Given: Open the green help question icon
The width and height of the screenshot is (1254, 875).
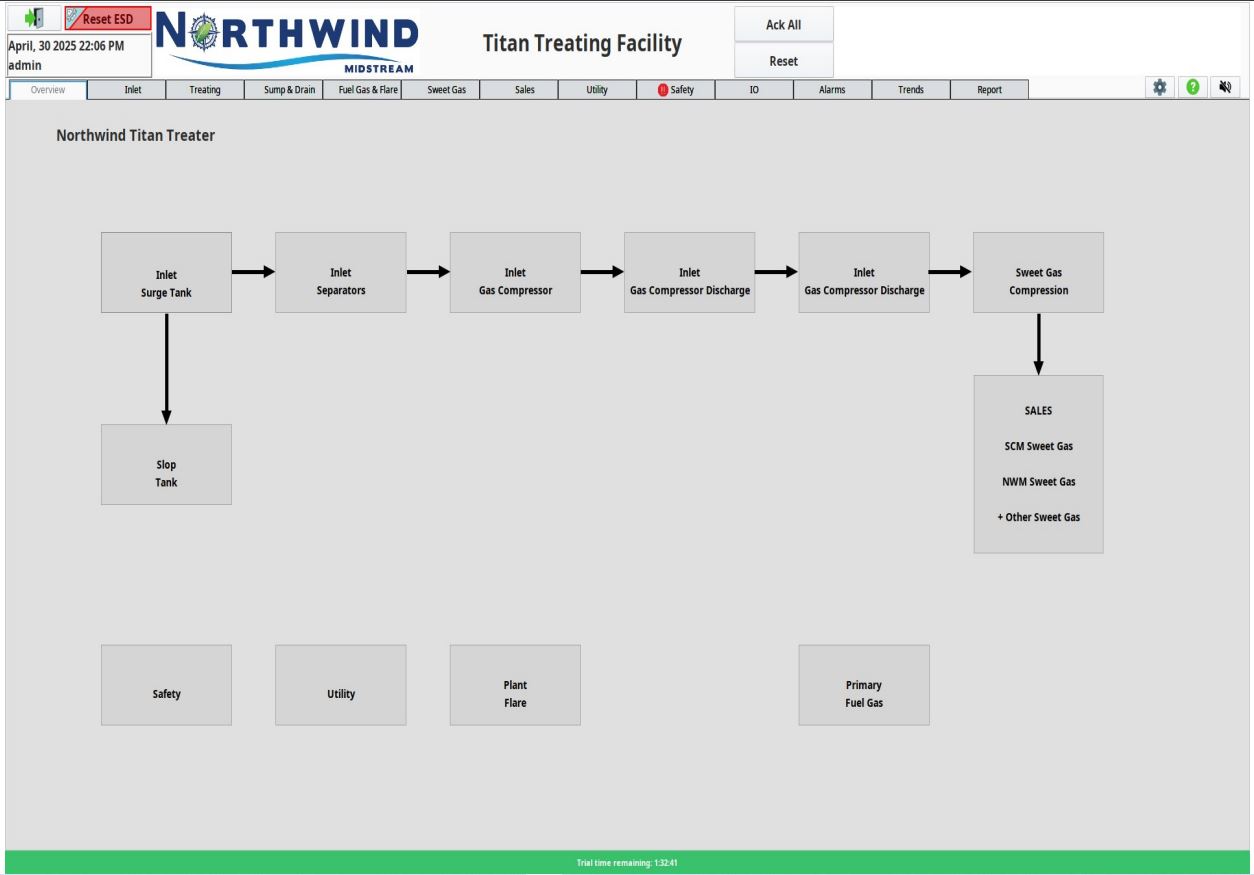Looking at the screenshot, I should [x=1192, y=88].
